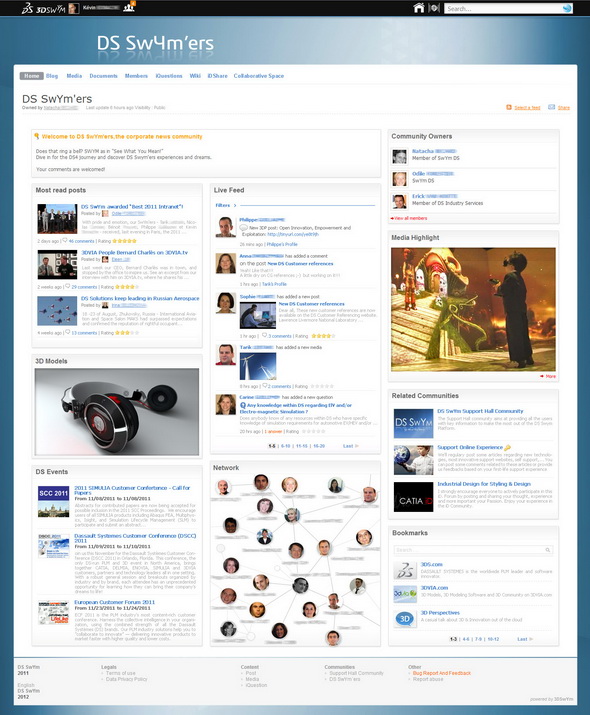Open the Wiki tab
Screen dimensions: 590x715
195,76
